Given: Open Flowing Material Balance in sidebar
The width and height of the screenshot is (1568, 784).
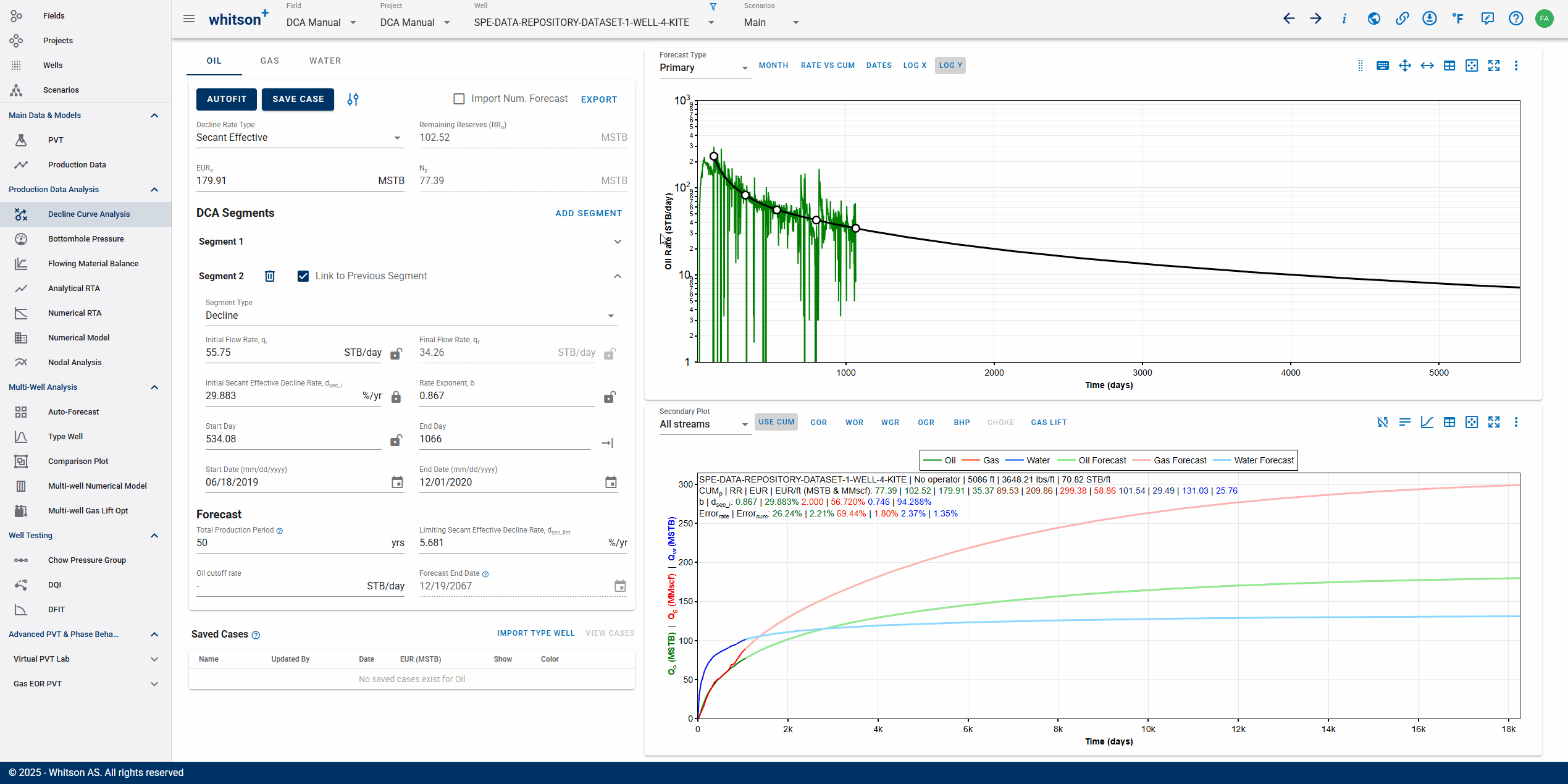Looking at the screenshot, I should pos(86,264).
